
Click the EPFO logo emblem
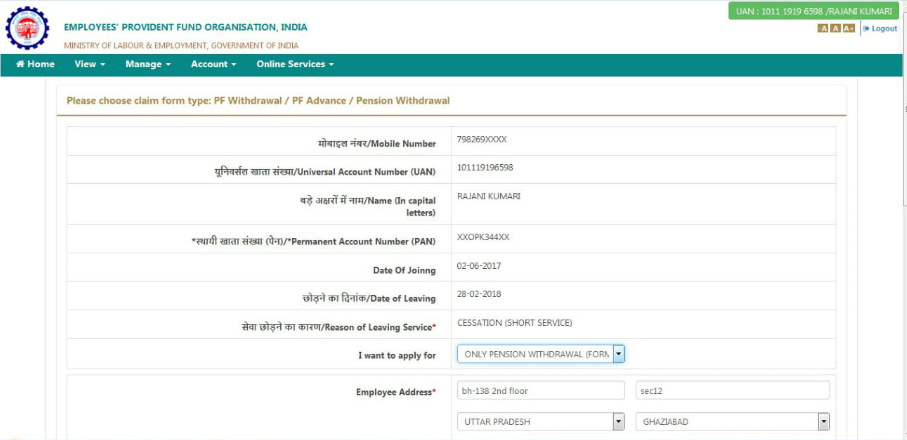tap(27, 29)
